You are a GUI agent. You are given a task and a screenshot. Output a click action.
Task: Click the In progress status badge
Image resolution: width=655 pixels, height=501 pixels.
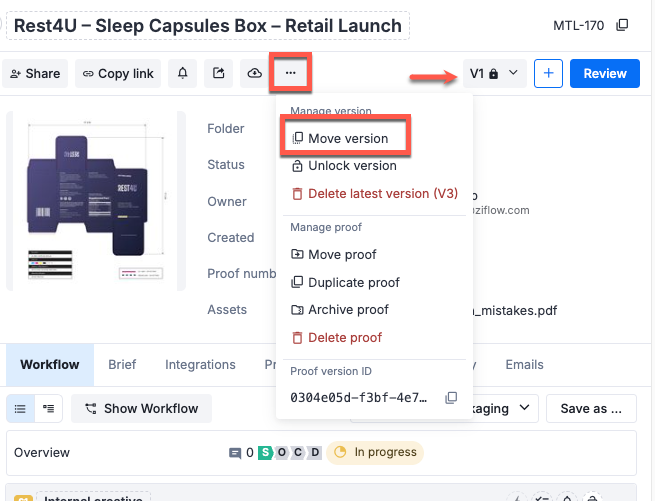pyautogui.click(x=375, y=453)
